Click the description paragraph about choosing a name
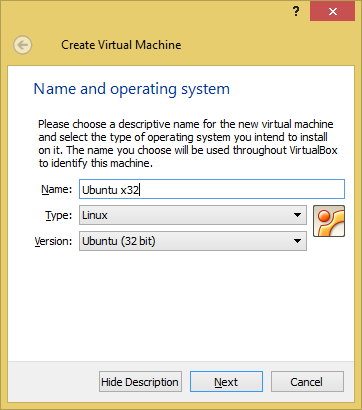 tap(188, 144)
